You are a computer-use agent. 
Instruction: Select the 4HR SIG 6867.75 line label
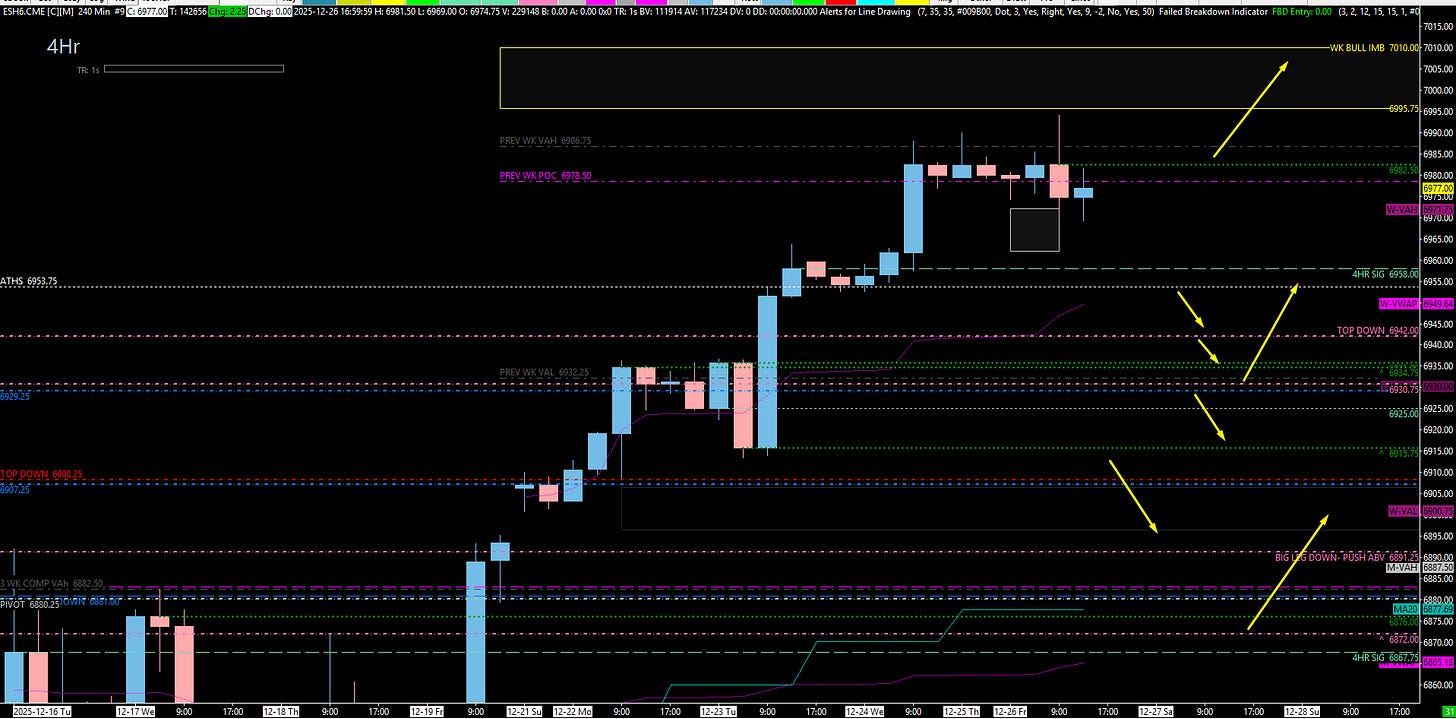(x=1386, y=657)
